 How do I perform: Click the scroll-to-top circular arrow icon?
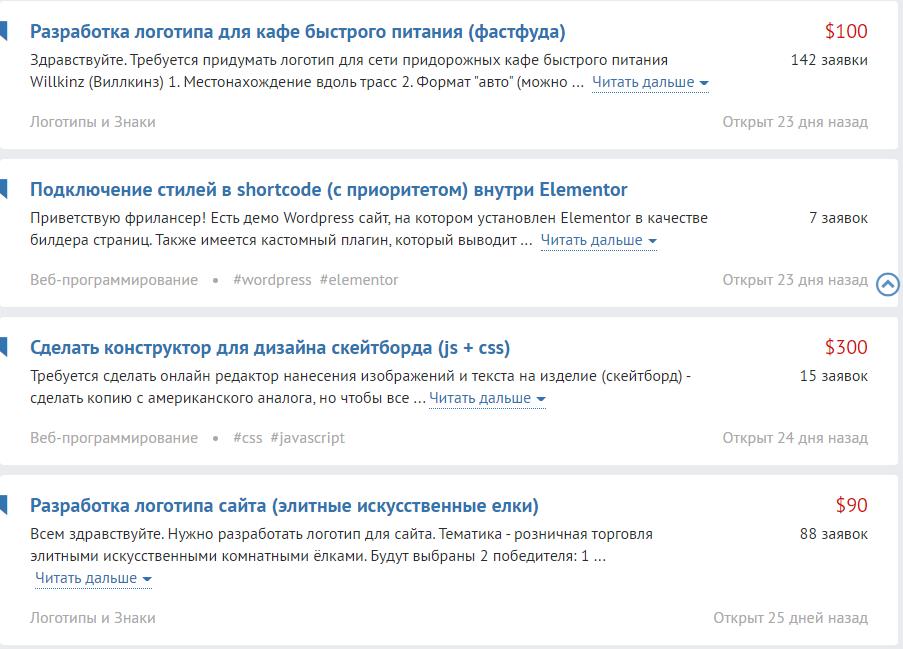tap(887, 284)
